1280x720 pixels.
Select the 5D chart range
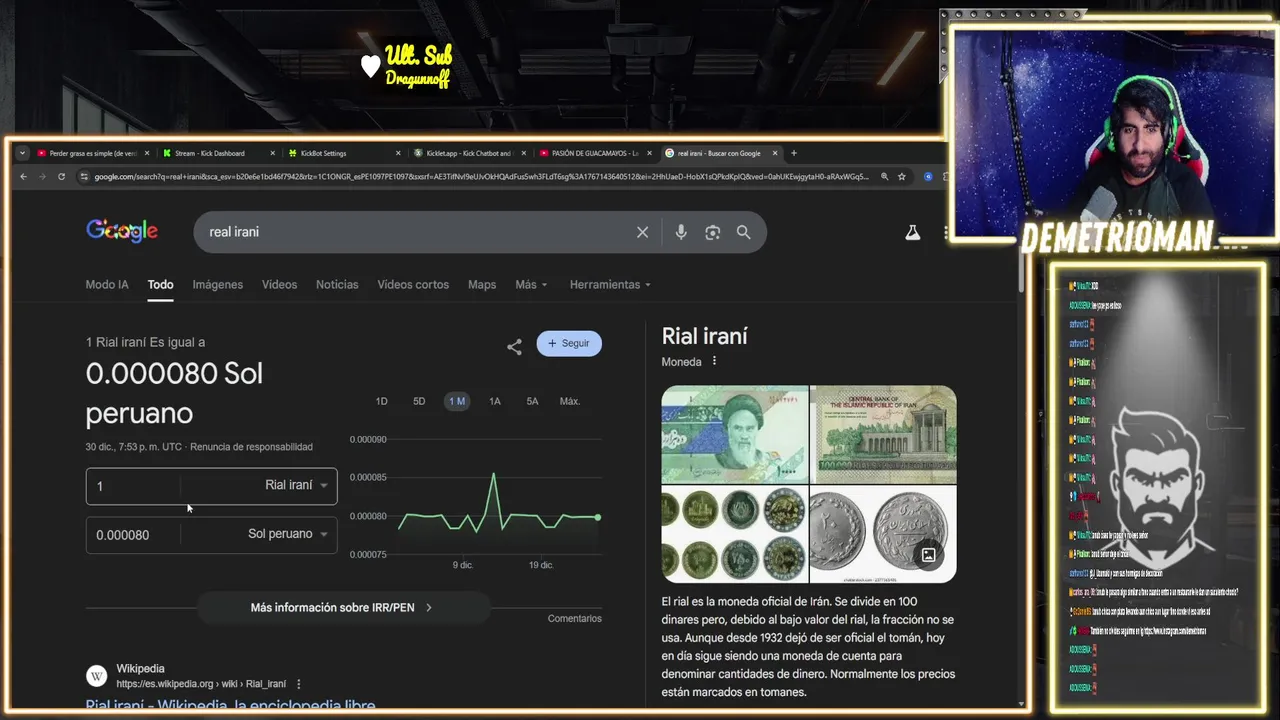click(x=419, y=401)
